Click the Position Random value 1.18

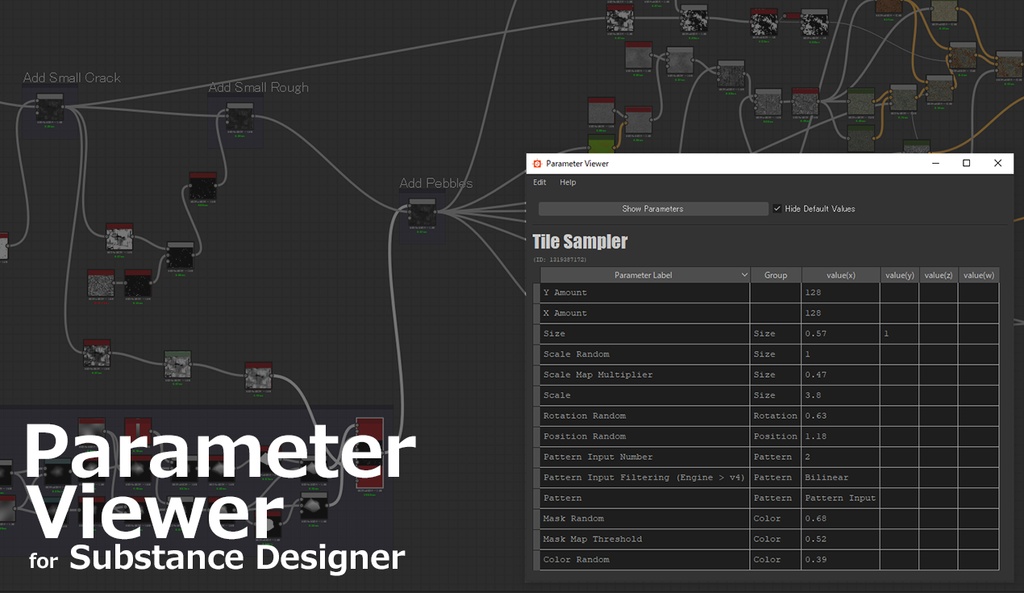click(x=840, y=436)
